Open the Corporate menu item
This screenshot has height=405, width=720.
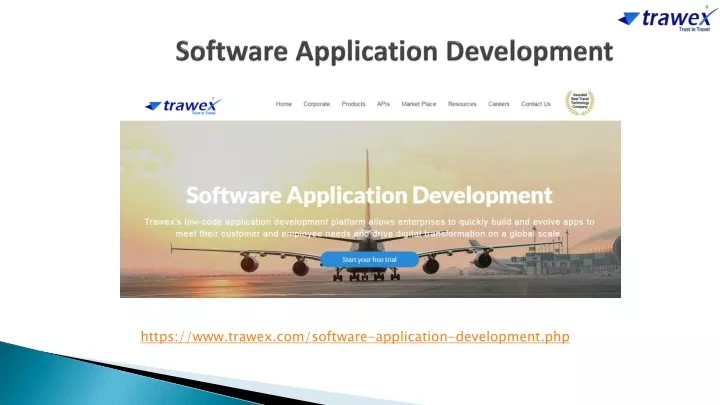316,104
